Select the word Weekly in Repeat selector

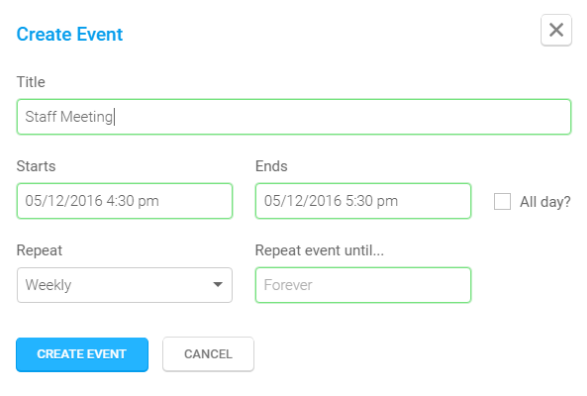point(48,285)
